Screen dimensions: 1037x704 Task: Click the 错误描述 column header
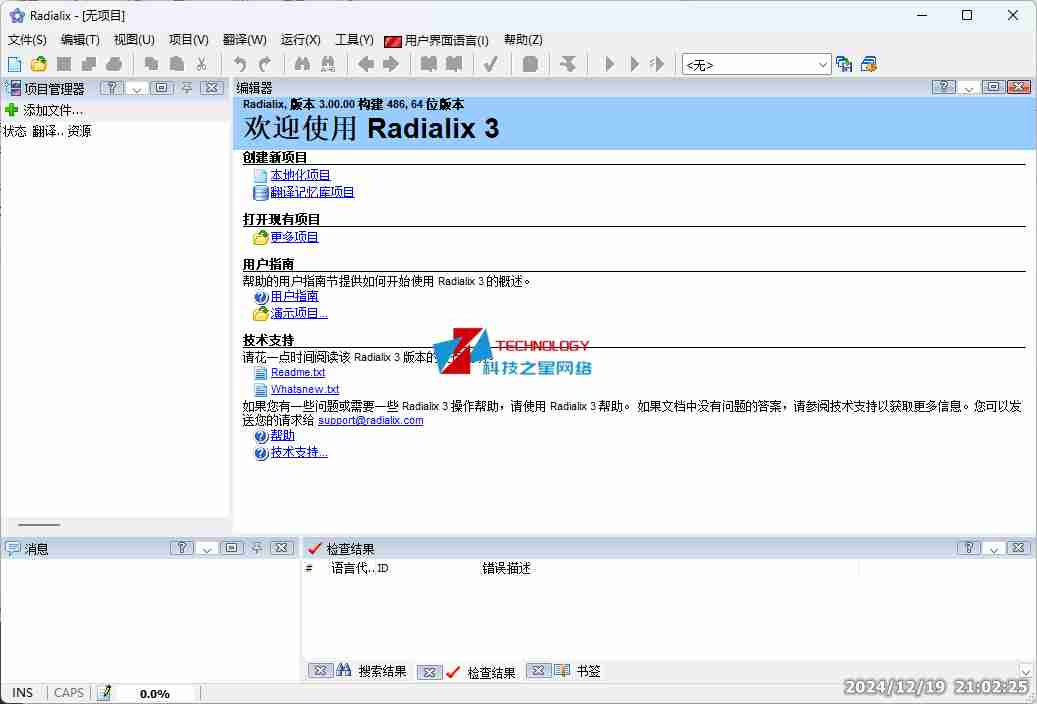[505, 568]
